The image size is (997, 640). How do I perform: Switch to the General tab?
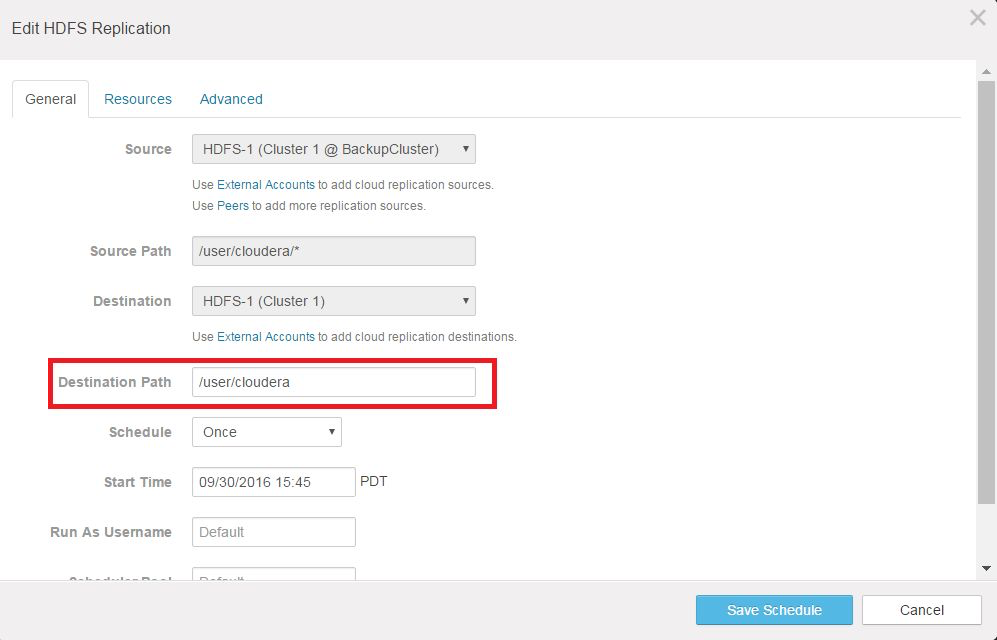tap(50, 99)
